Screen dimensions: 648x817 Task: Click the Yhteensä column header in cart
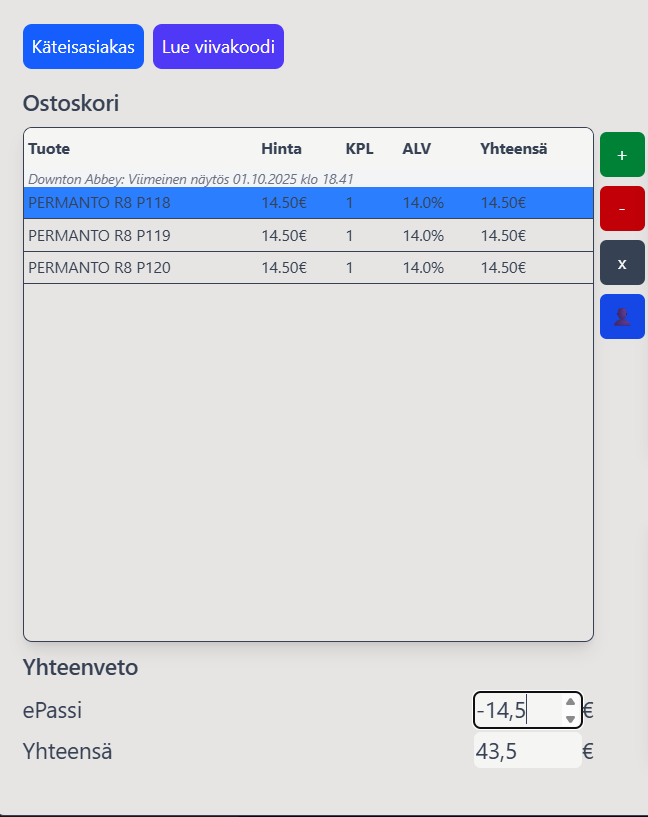point(513,149)
